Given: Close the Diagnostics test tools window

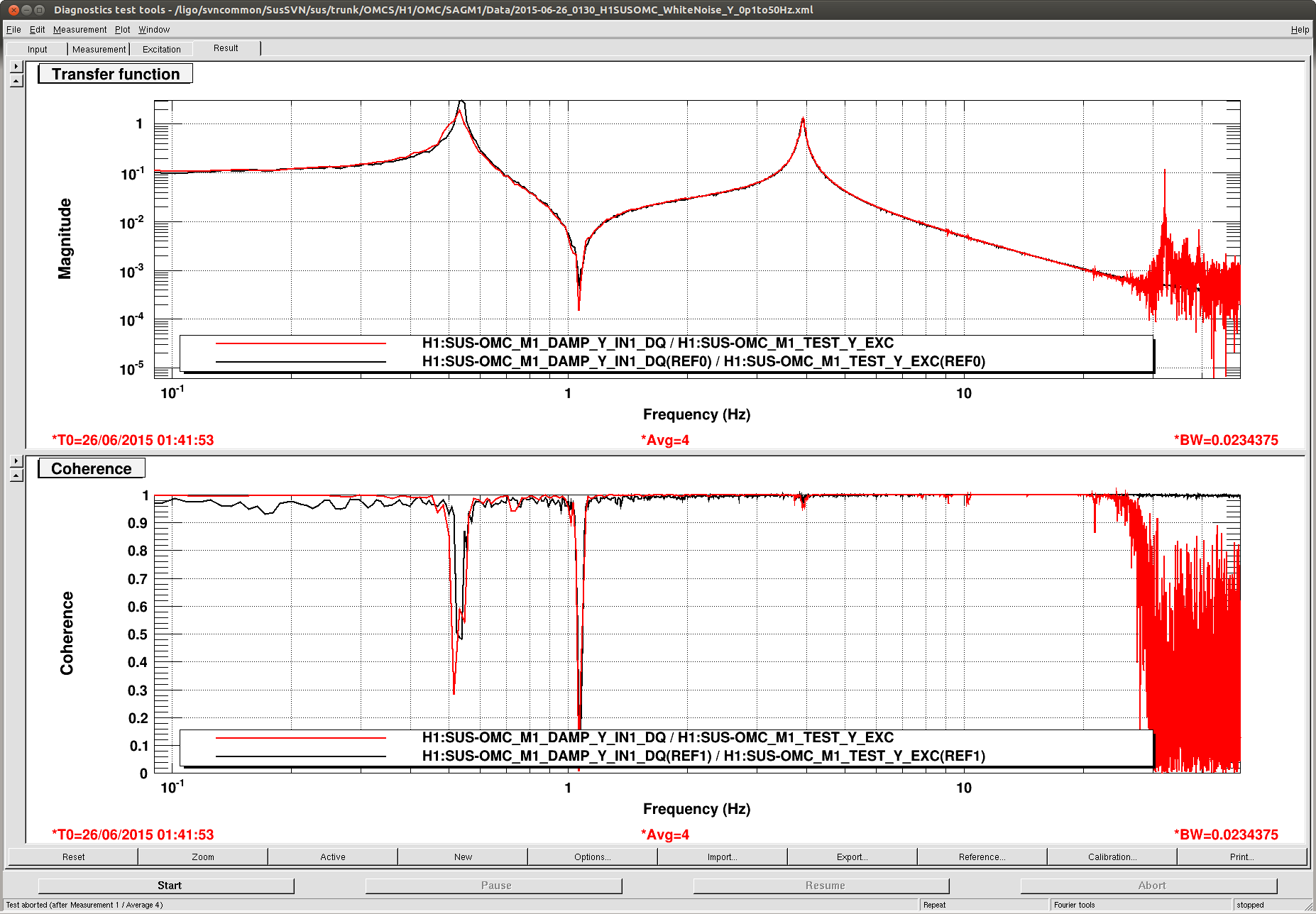Looking at the screenshot, I should [13, 10].
